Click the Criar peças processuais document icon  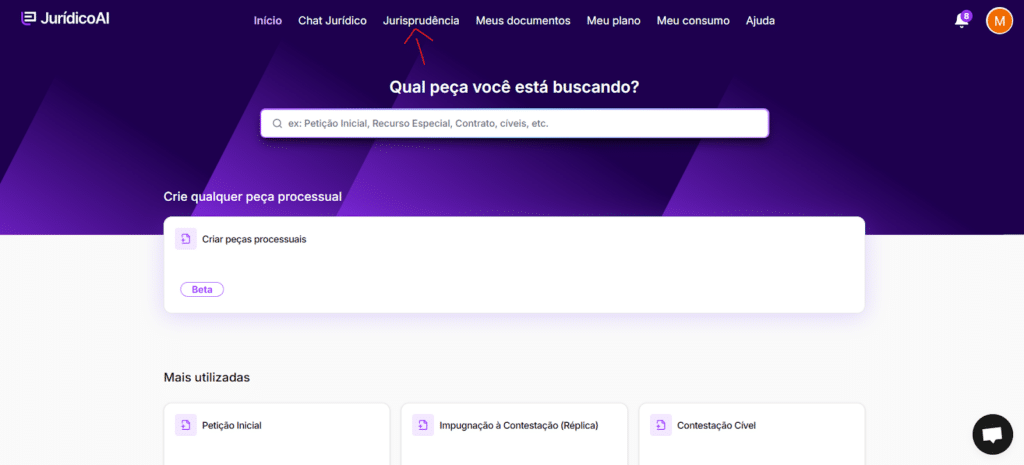pos(185,239)
